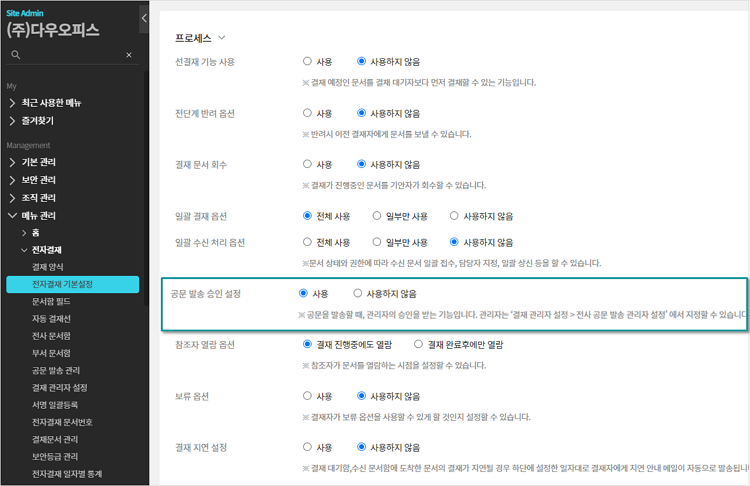Expand the 프로세스 section dropdown arrow

coord(222,37)
